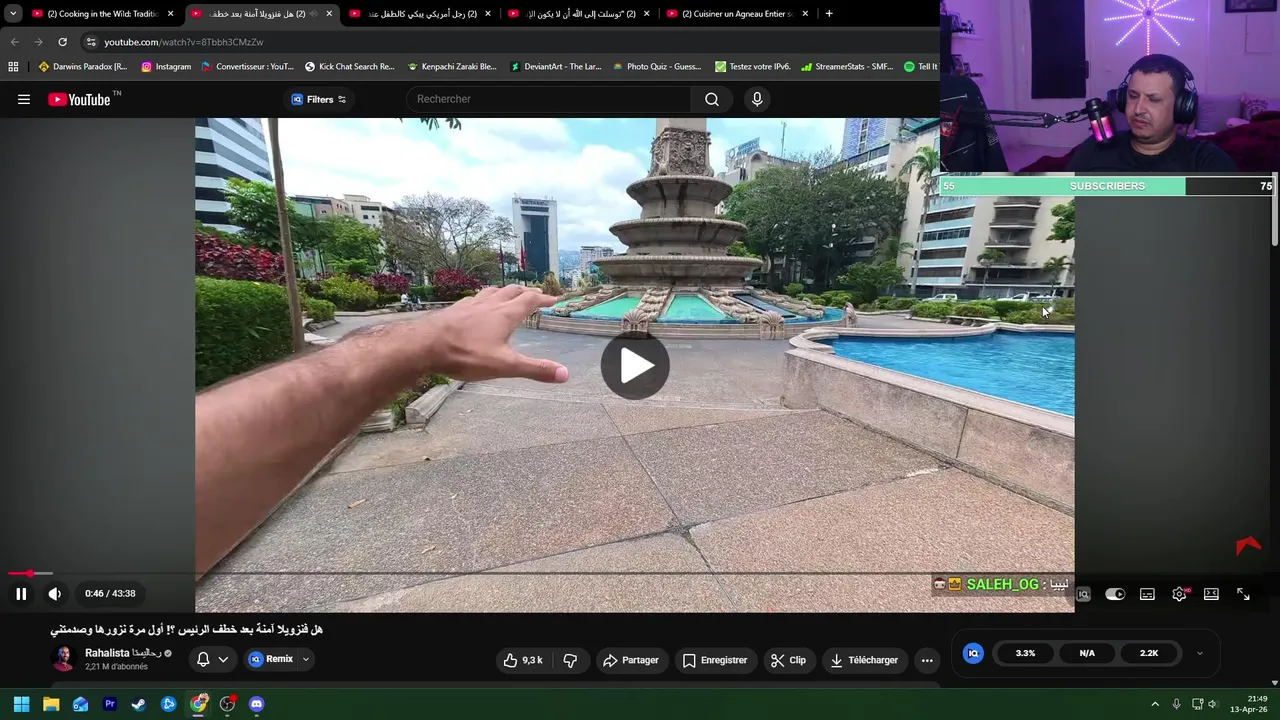The image size is (1280, 720).
Task: Click the Télécharger download button
Action: pos(863,660)
